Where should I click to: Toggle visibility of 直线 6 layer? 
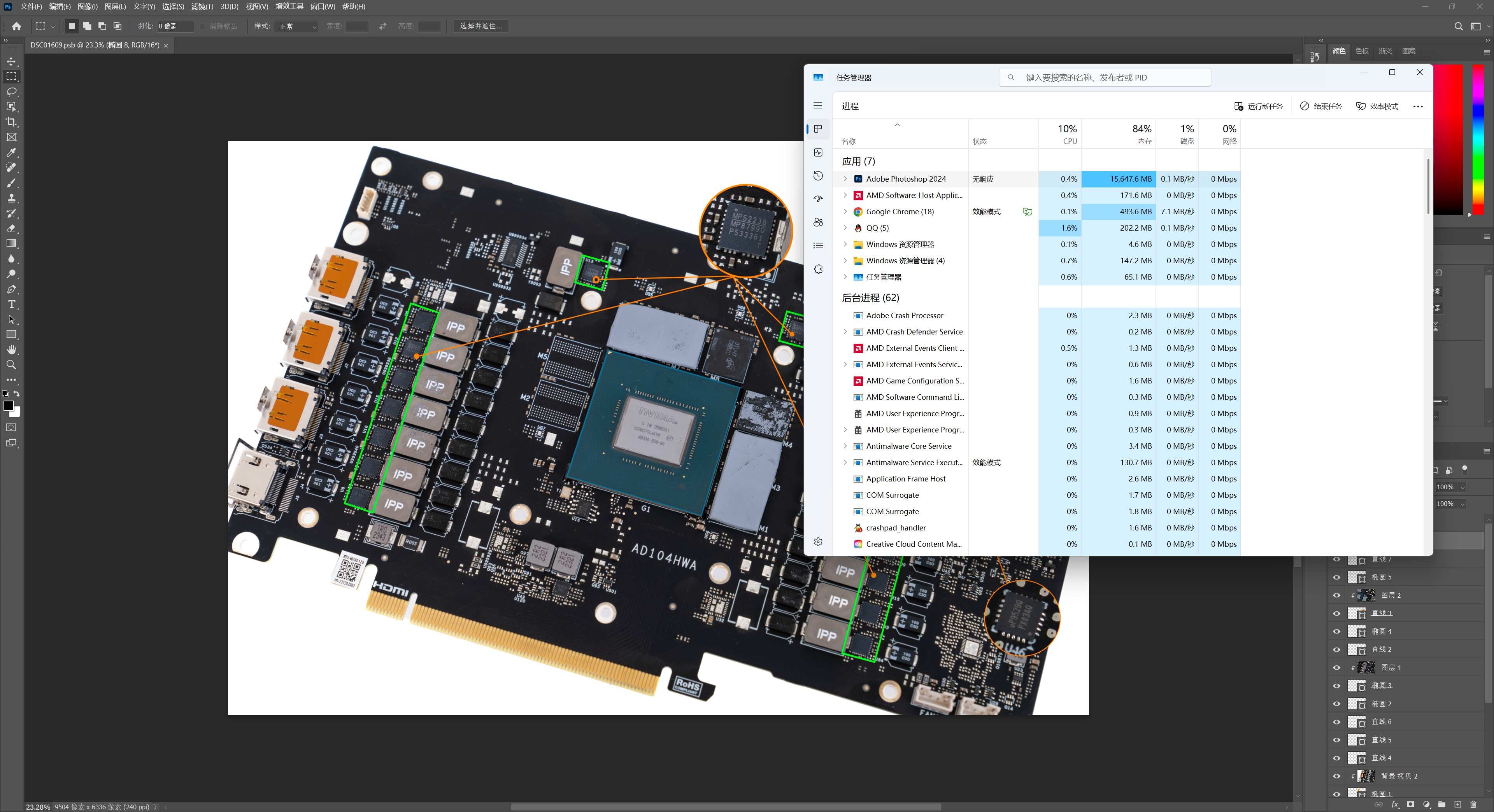(1337, 722)
